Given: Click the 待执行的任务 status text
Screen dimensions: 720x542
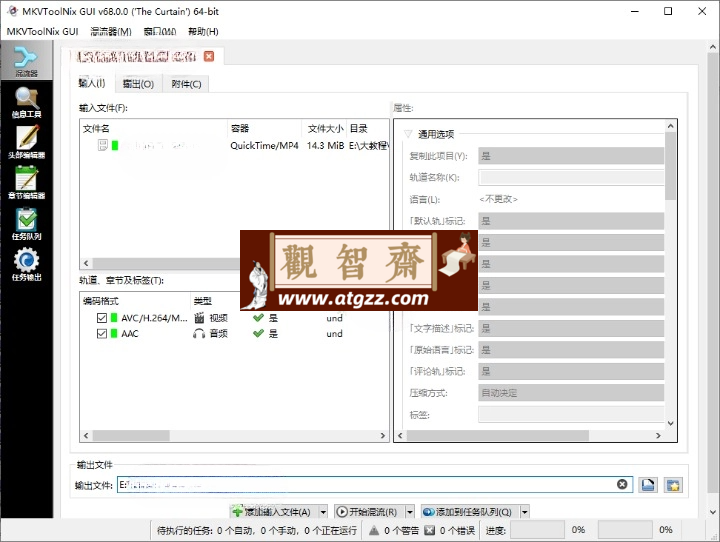Looking at the screenshot, I should [x=257, y=531].
